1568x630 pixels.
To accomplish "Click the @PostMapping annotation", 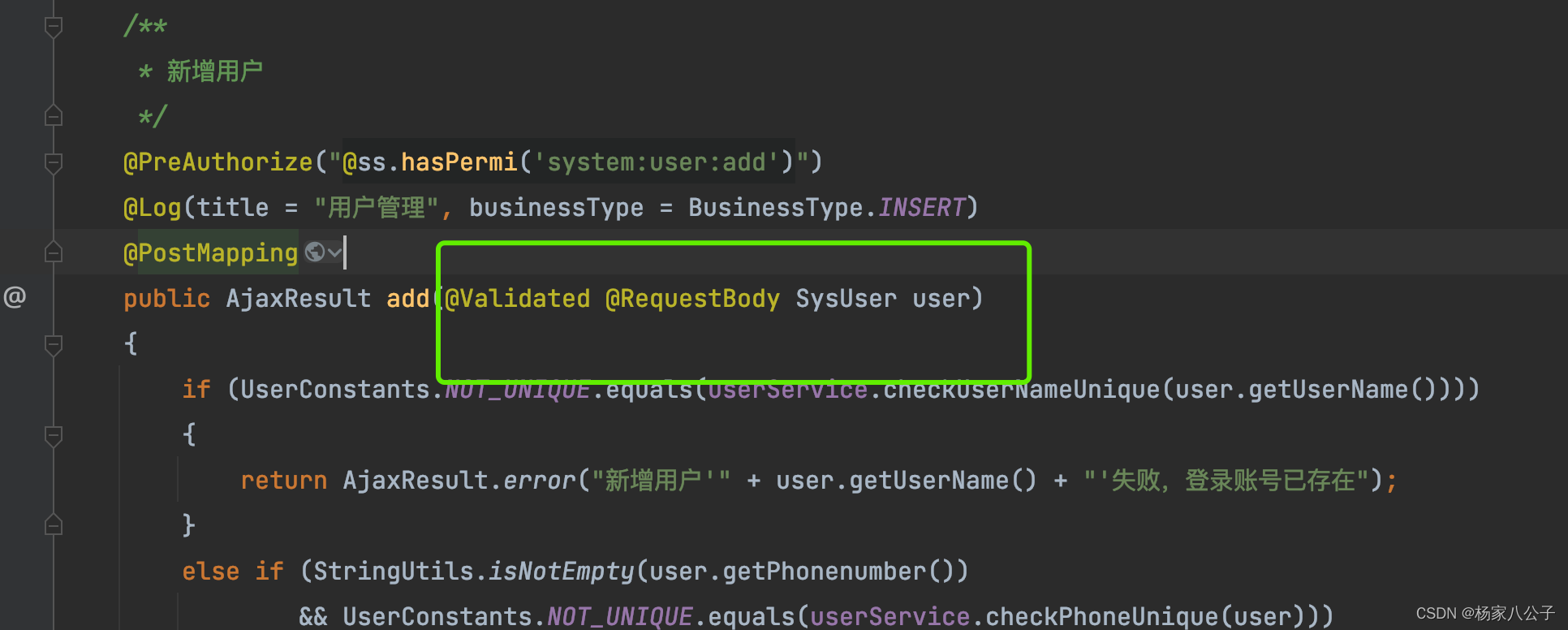I will [211, 253].
